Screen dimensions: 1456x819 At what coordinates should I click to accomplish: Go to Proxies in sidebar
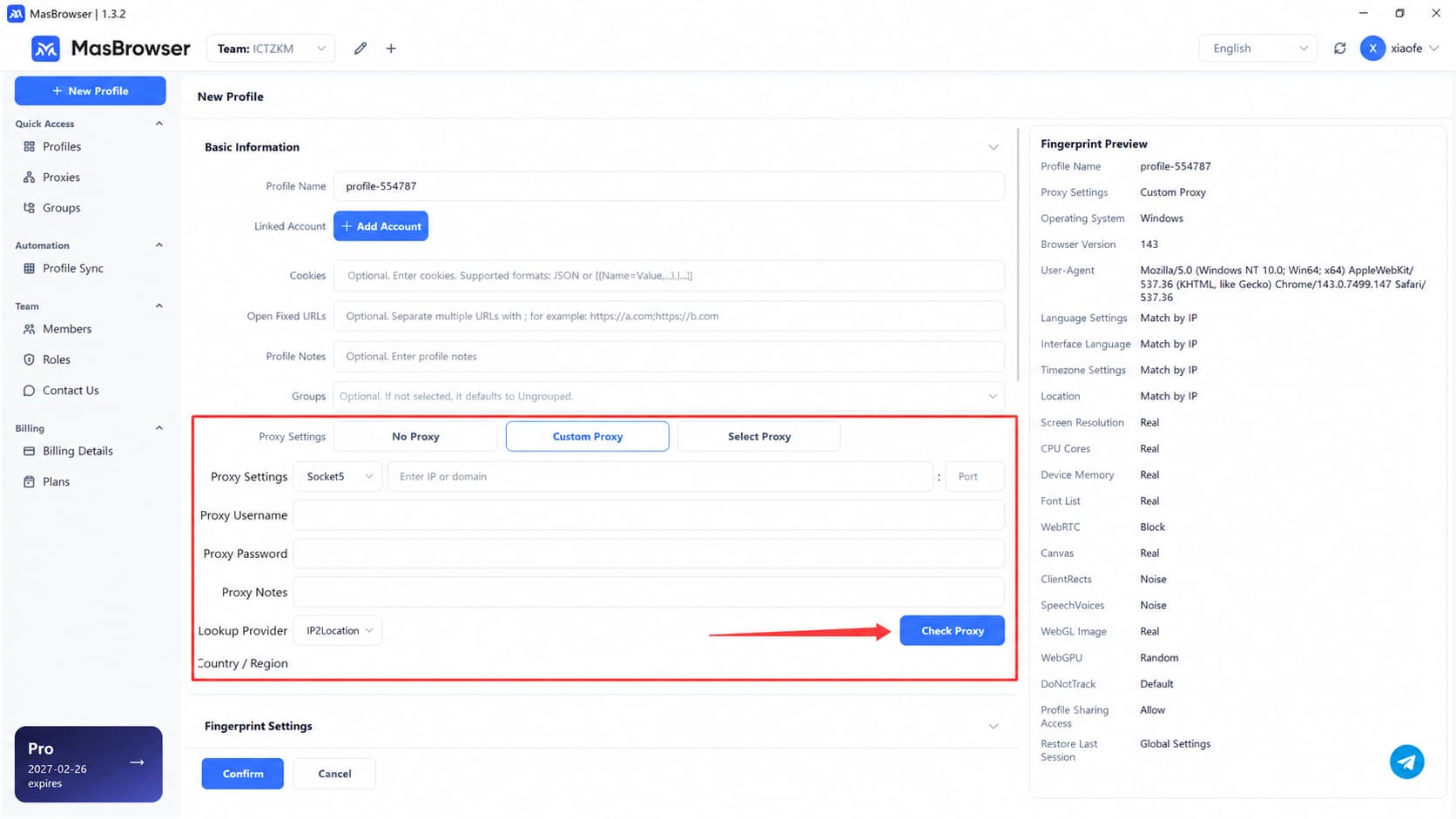pos(61,177)
